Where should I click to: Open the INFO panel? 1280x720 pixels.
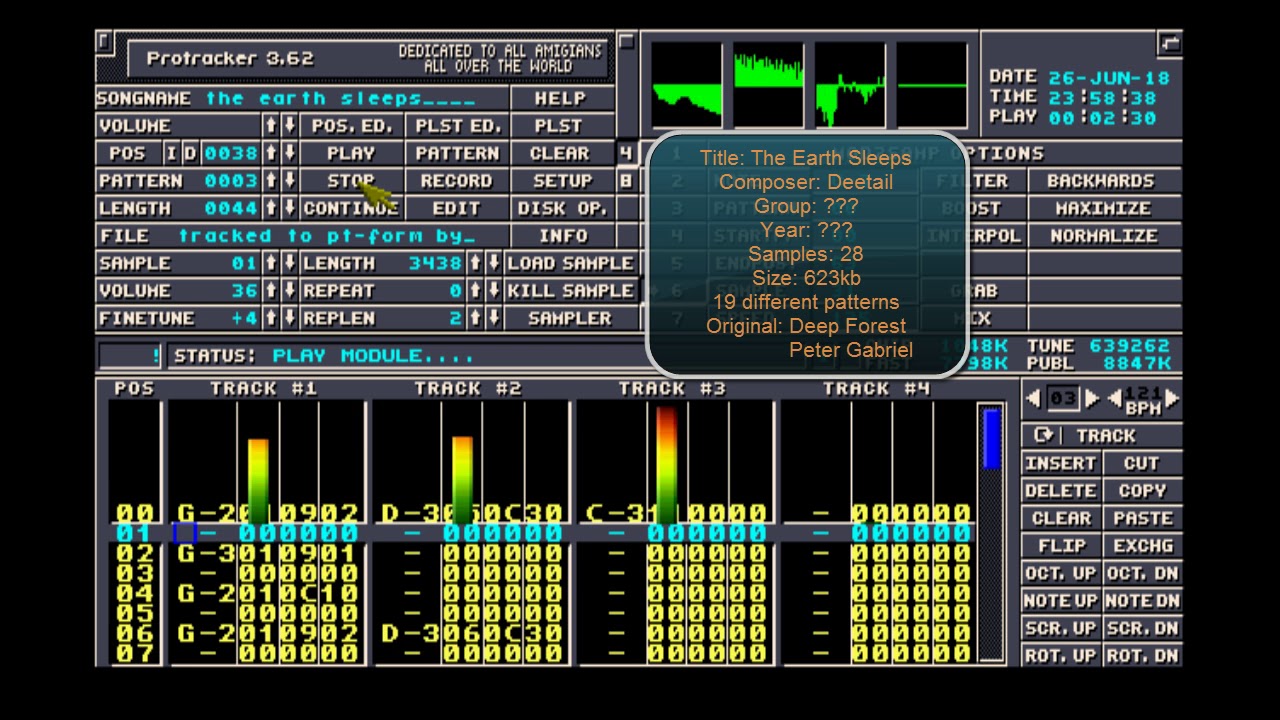tap(560, 236)
